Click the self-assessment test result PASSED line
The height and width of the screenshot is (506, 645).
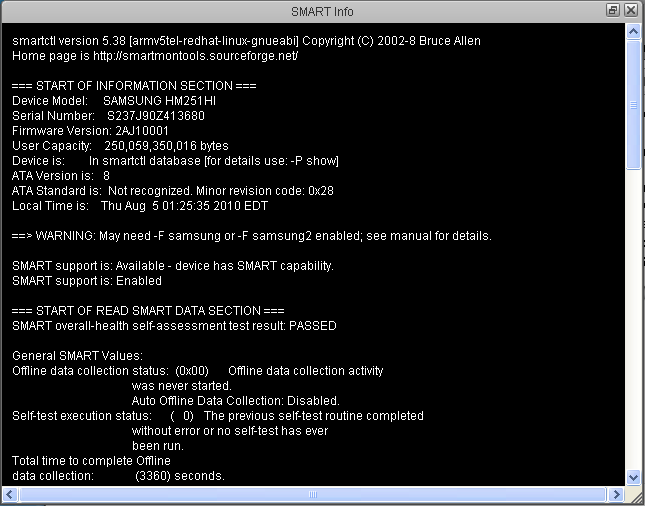(x=174, y=326)
